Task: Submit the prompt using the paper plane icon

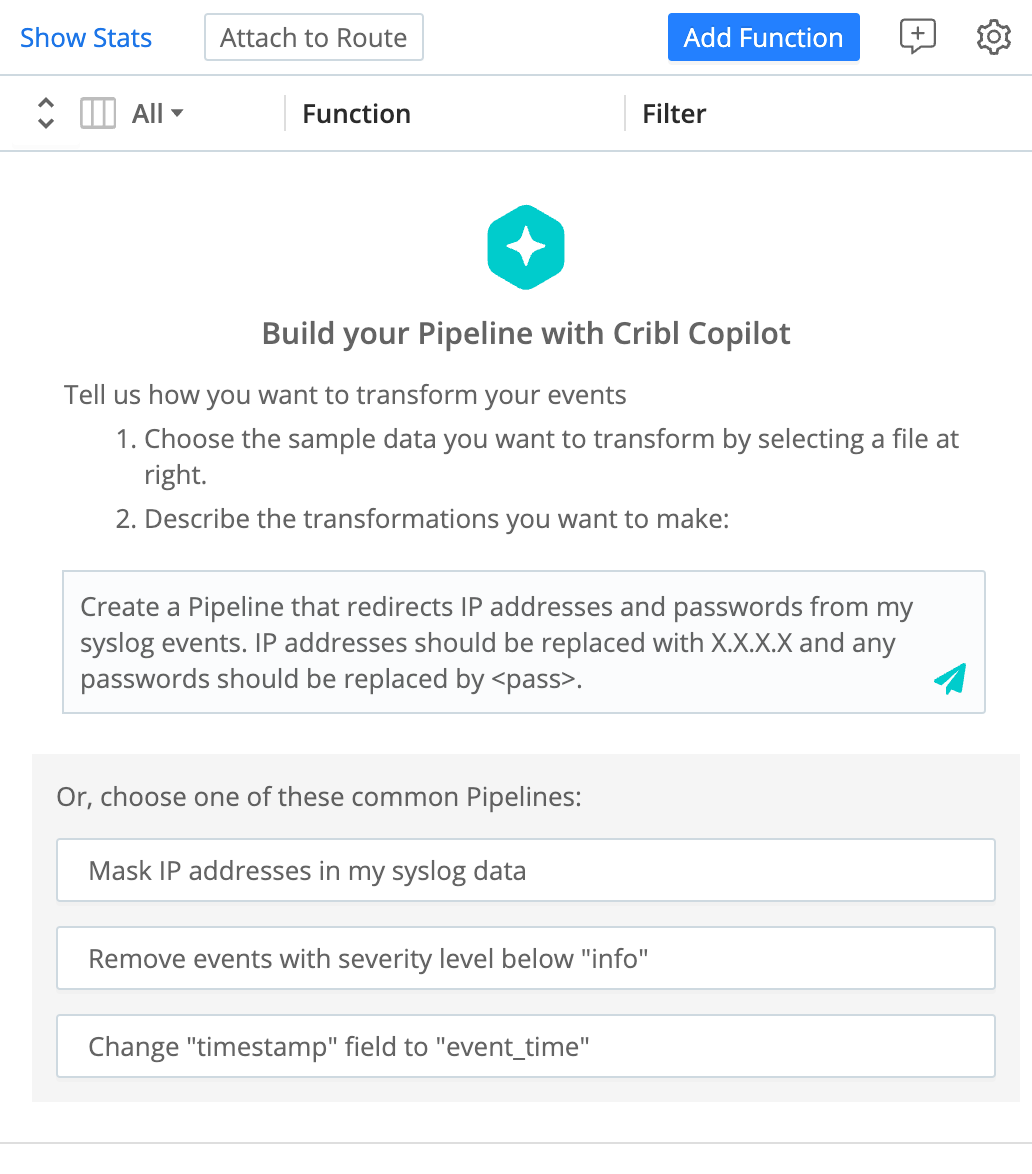Action: [x=948, y=679]
